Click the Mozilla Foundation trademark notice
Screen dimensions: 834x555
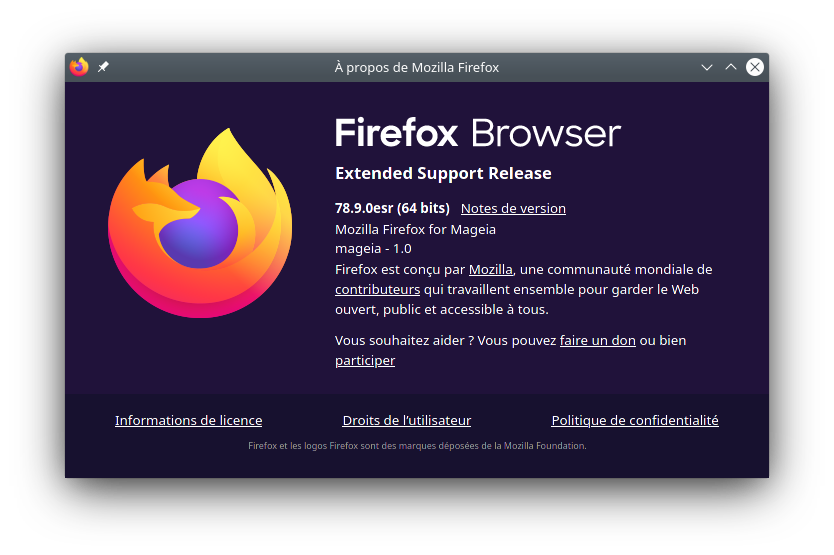(417, 446)
